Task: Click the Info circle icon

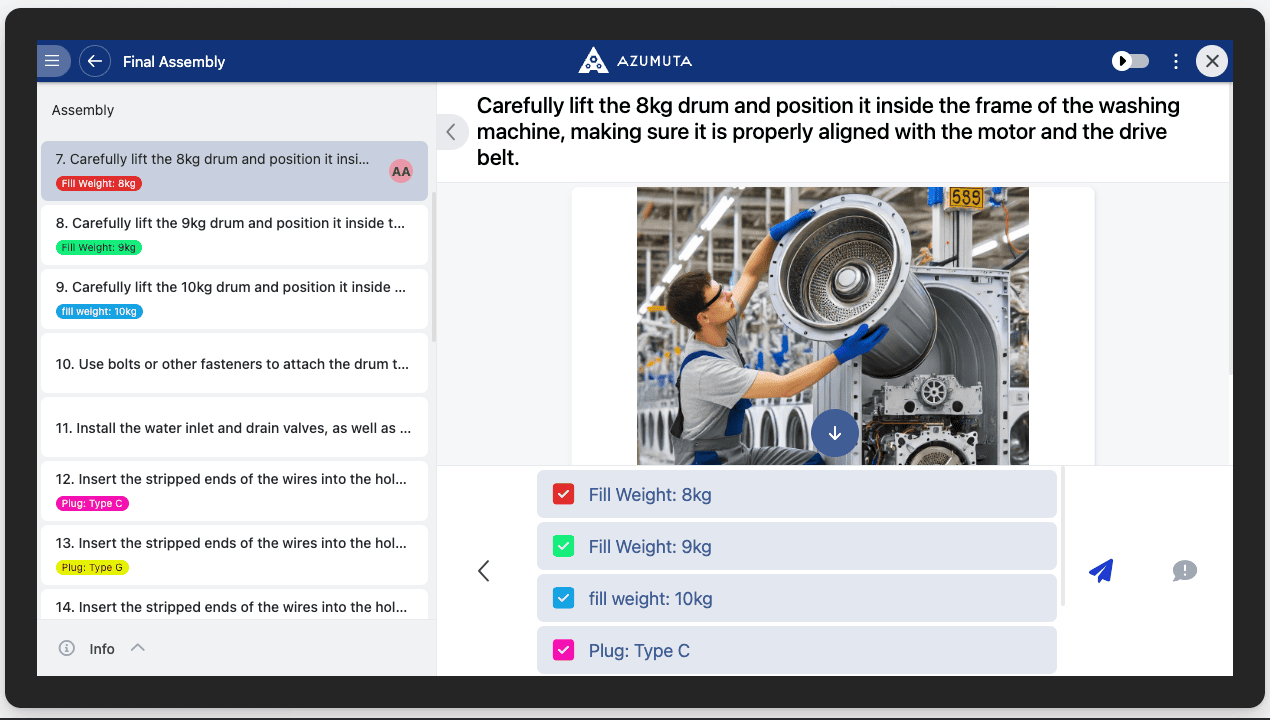Action: click(67, 648)
